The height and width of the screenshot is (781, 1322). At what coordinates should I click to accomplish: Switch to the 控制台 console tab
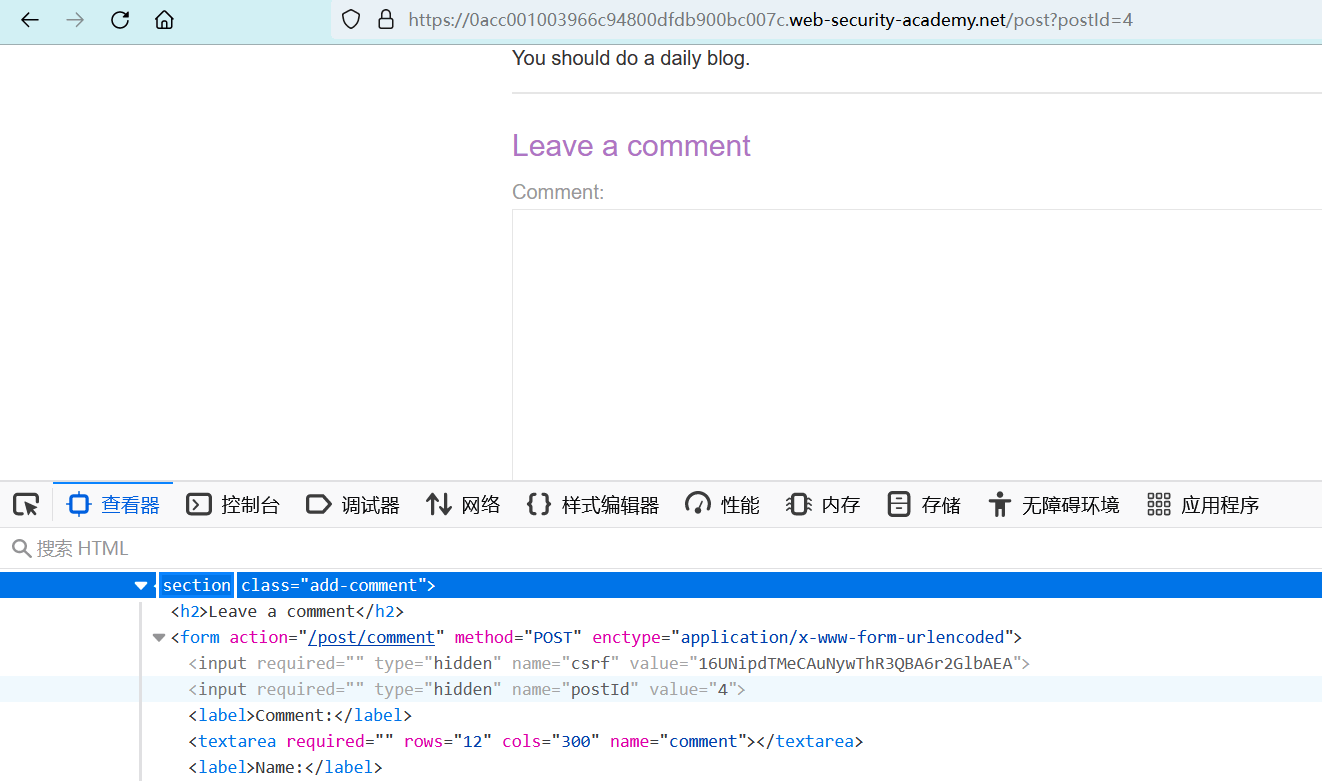coord(234,505)
